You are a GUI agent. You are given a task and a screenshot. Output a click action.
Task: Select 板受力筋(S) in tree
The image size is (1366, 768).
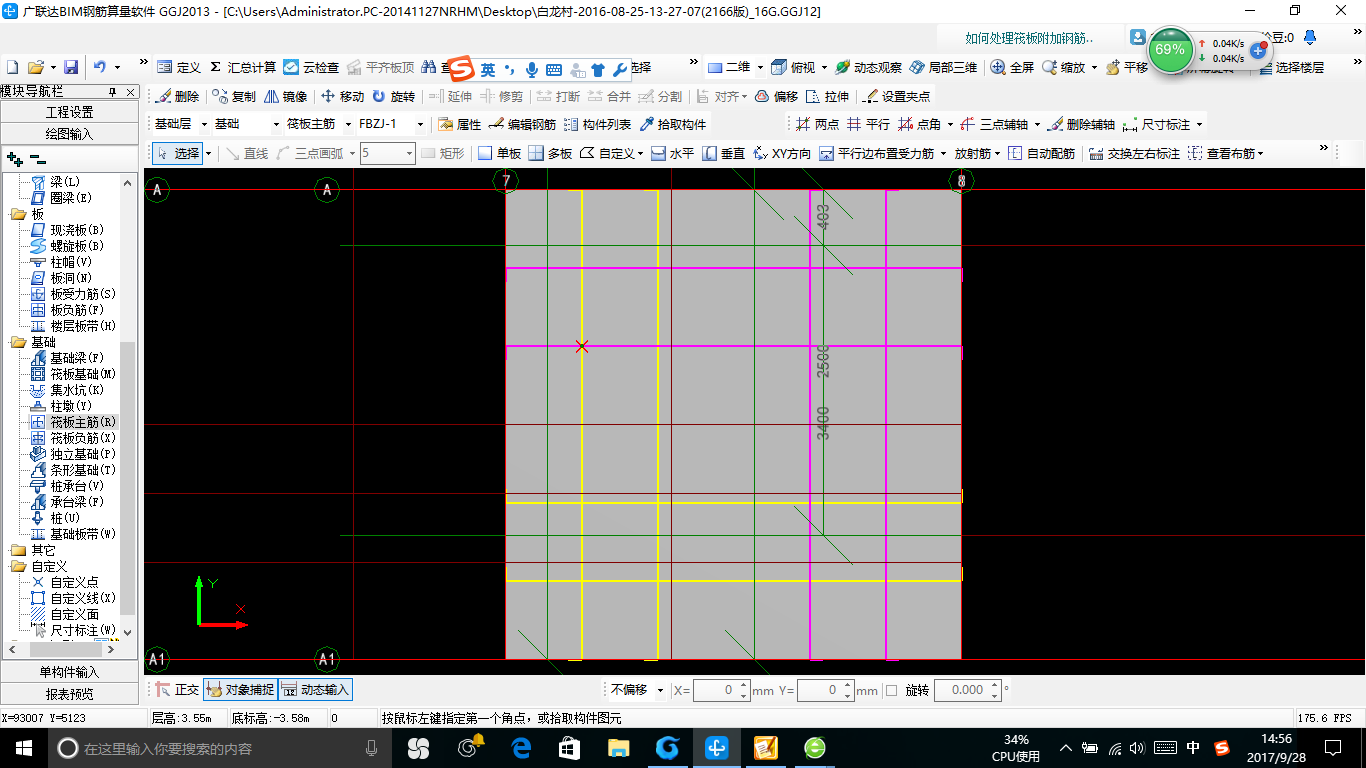click(x=83, y=294)
